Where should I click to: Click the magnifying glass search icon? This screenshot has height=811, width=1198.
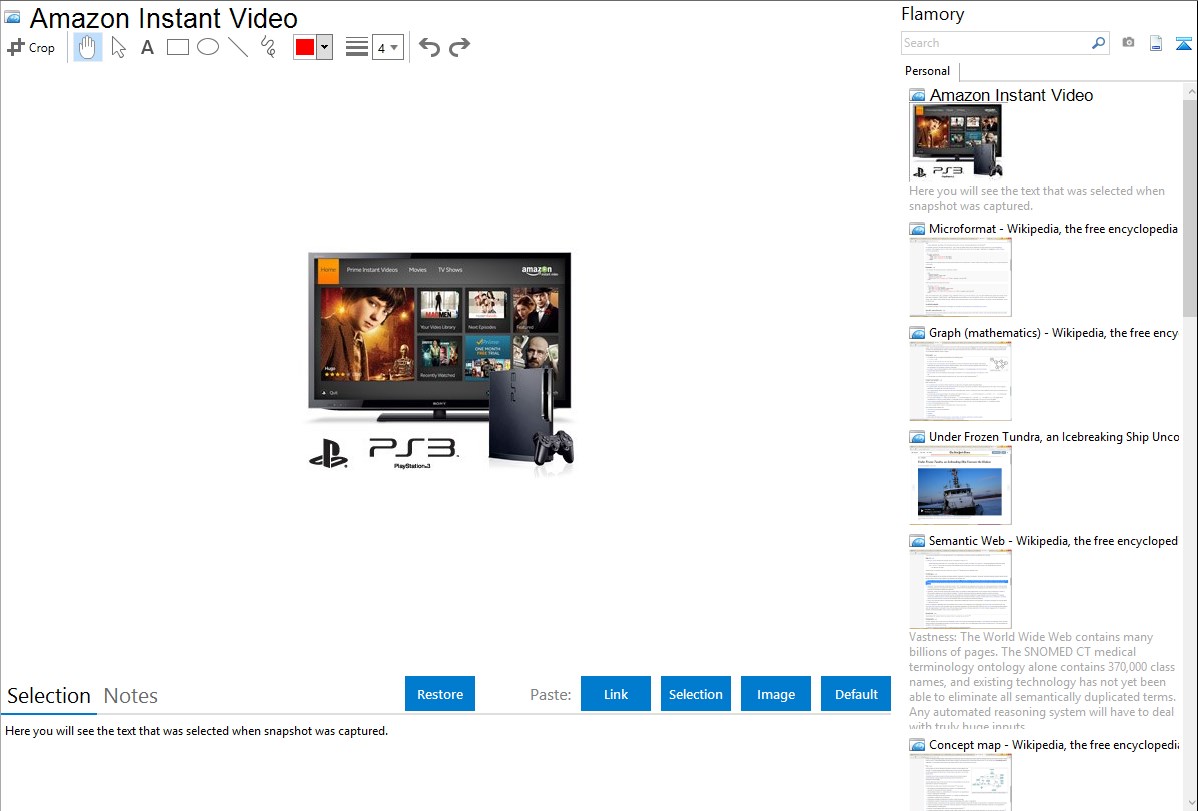click(1099, 43)
